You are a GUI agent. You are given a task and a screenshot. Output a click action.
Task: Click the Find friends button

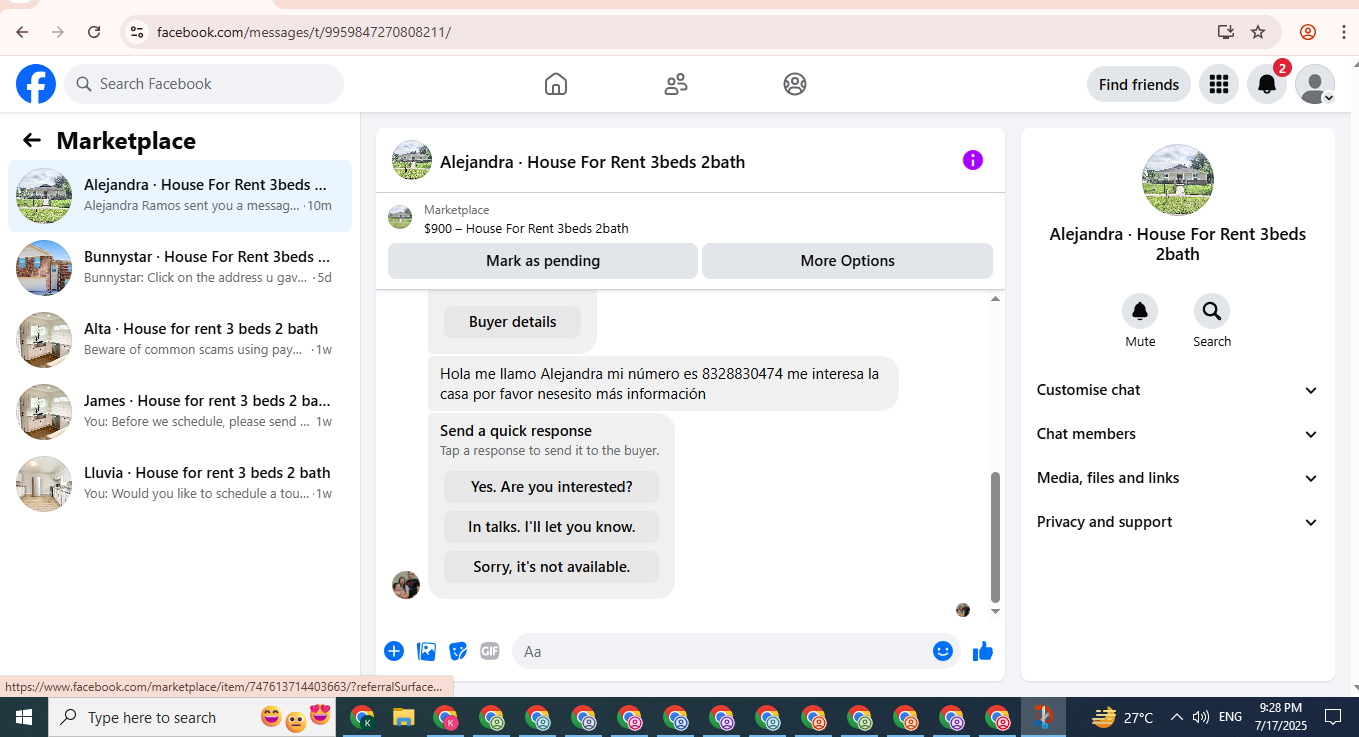pos(1139,84)
